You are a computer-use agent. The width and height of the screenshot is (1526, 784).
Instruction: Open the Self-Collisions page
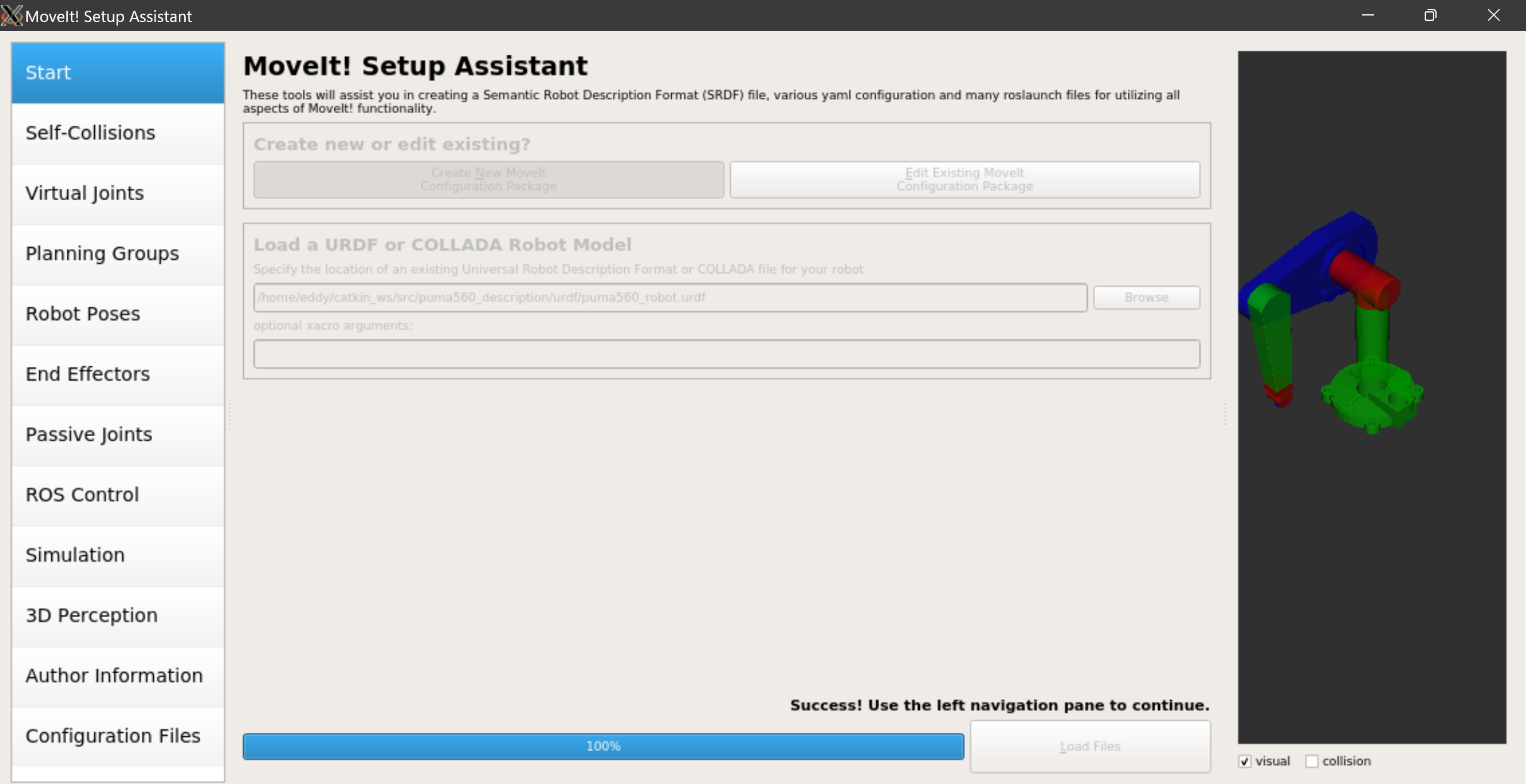pyautogui.click(x=117, y=133)
